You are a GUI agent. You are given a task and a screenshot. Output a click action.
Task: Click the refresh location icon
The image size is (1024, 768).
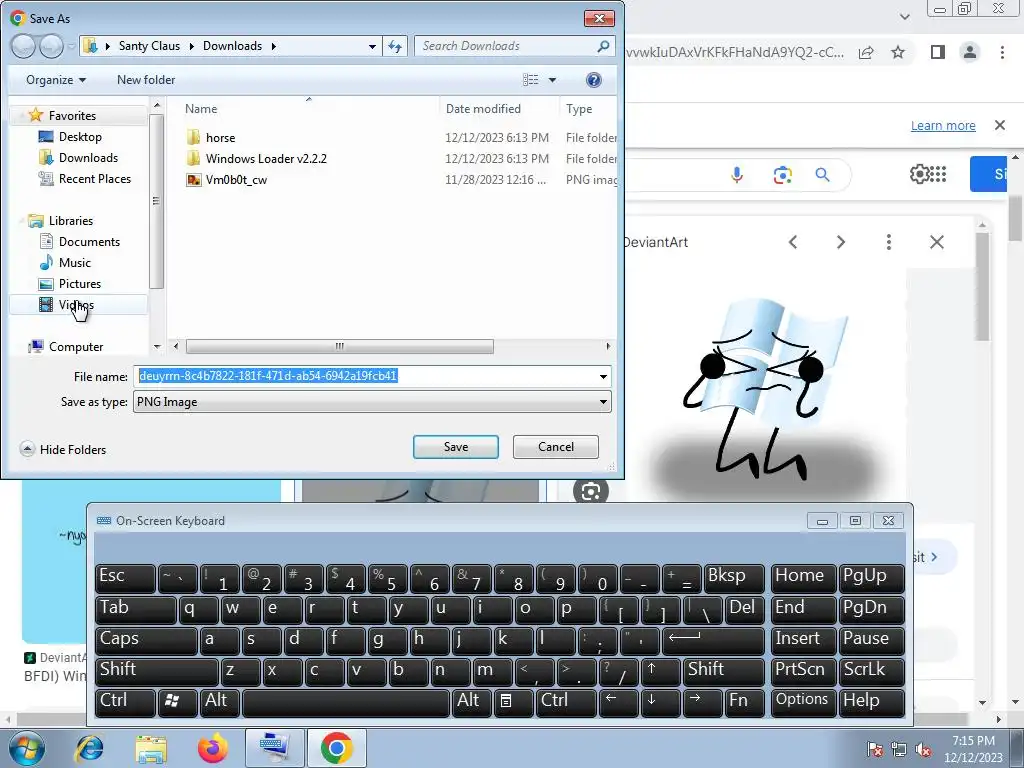pyautogui.click(x=395, y=46)
